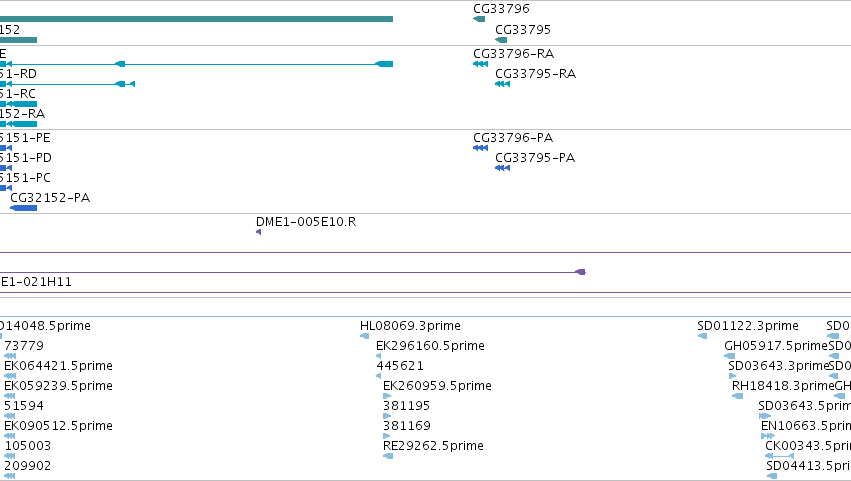Viewport: 851px width, 481px height.
Task: Select the 381195 EST feature arrow
Action: tap(387, 416)
